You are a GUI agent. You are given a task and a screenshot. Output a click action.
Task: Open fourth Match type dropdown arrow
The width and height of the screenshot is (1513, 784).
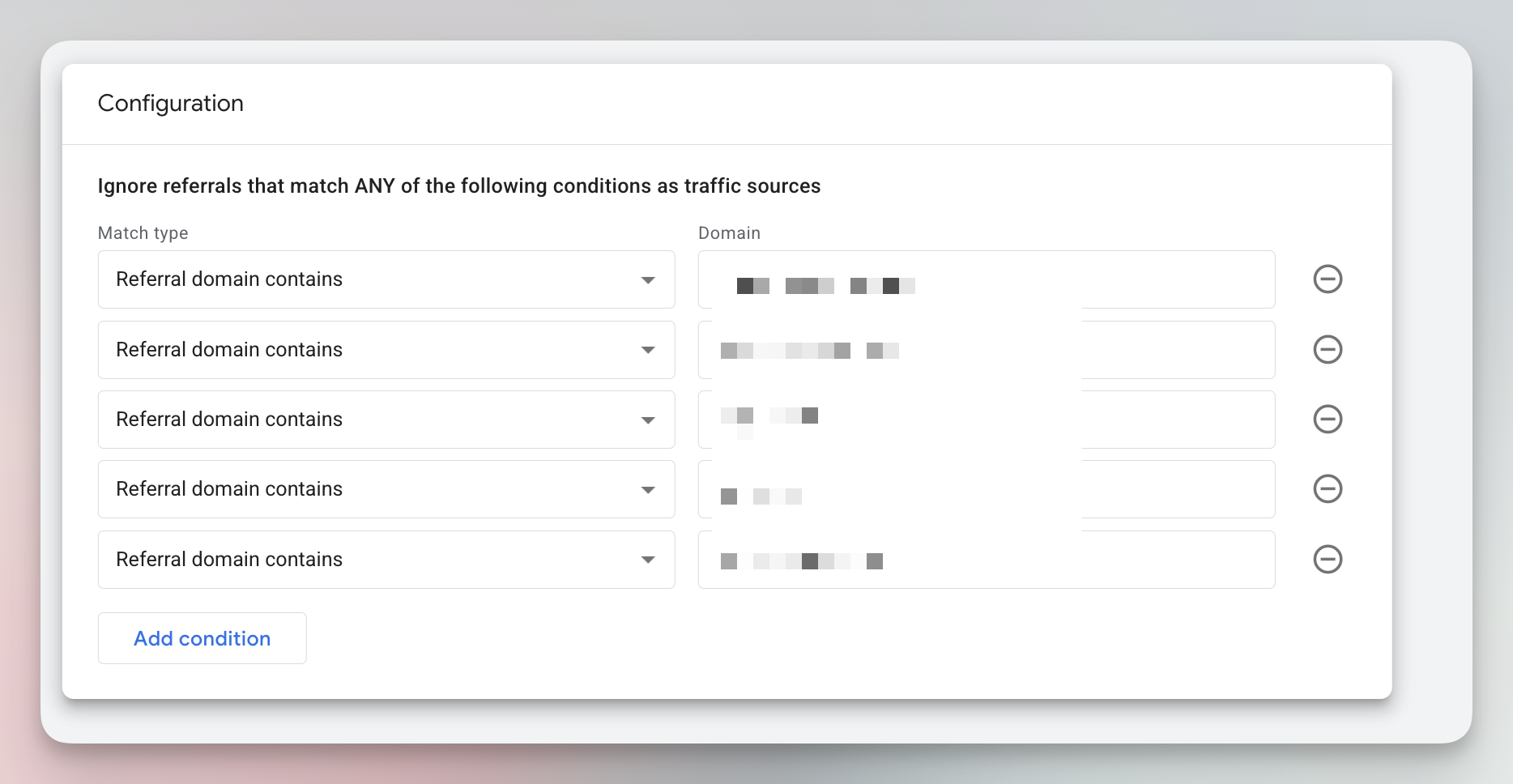pos(648,490)
